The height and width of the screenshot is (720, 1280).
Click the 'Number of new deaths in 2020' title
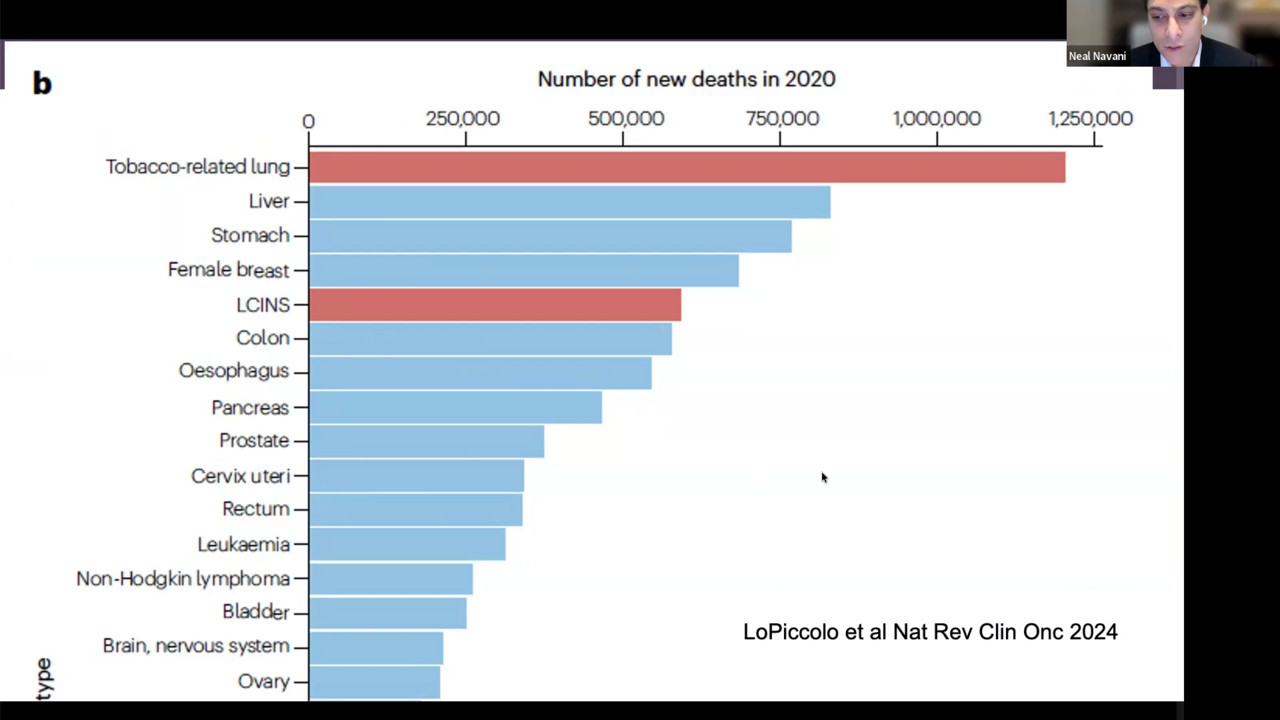pos(686,79)
